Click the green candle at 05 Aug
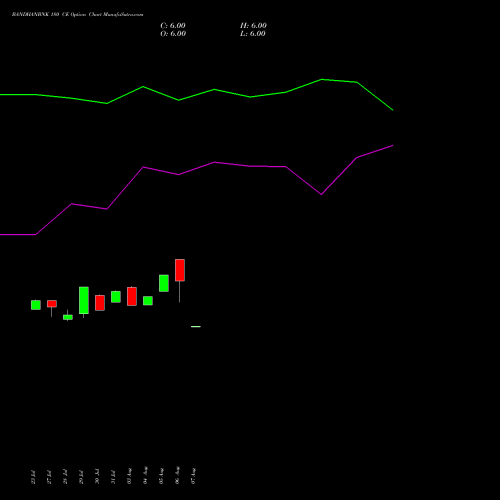The image size is (500, 500). click(164, 283)
